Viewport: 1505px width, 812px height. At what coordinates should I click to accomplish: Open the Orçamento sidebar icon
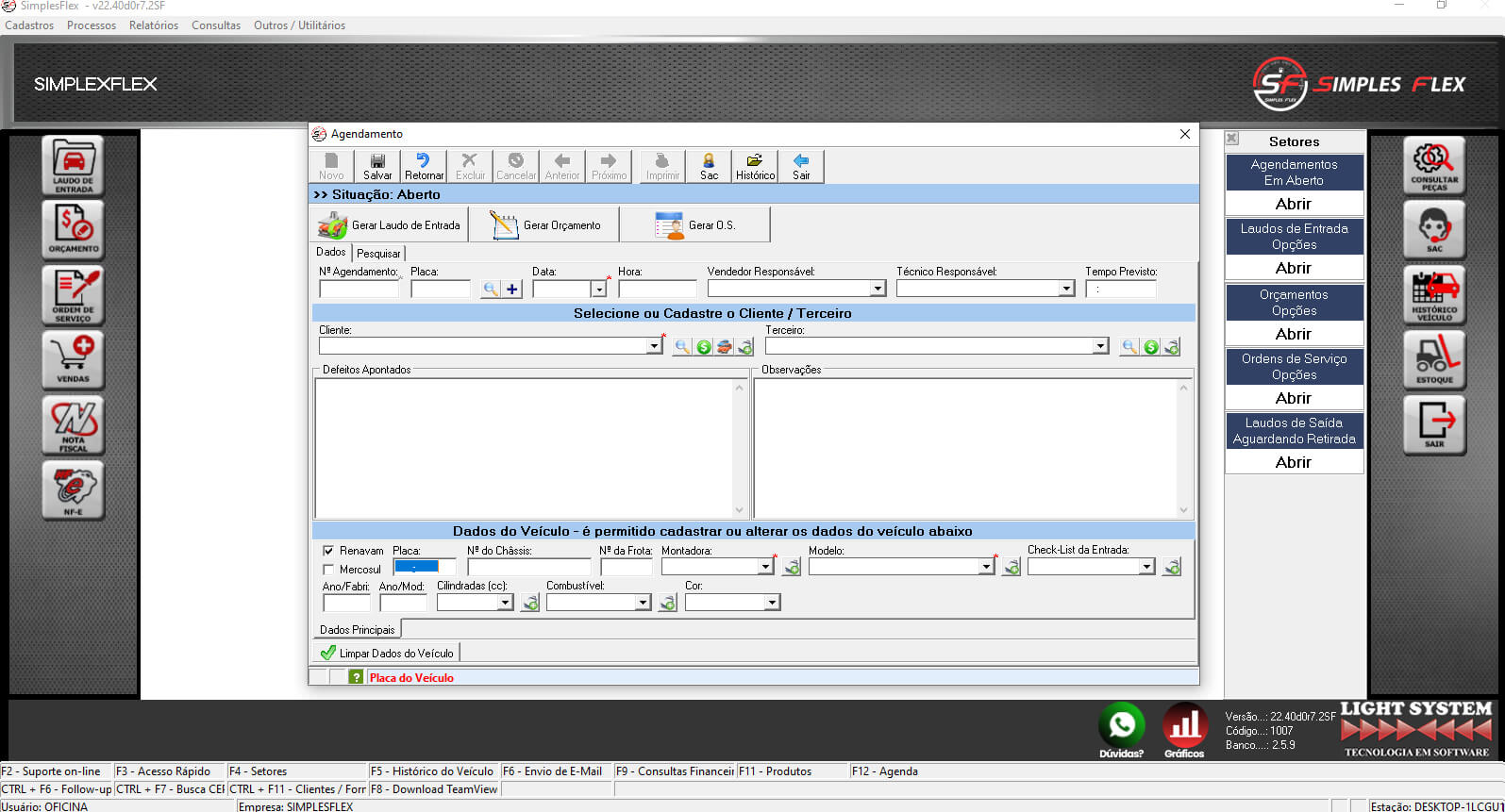coord(74,230)
